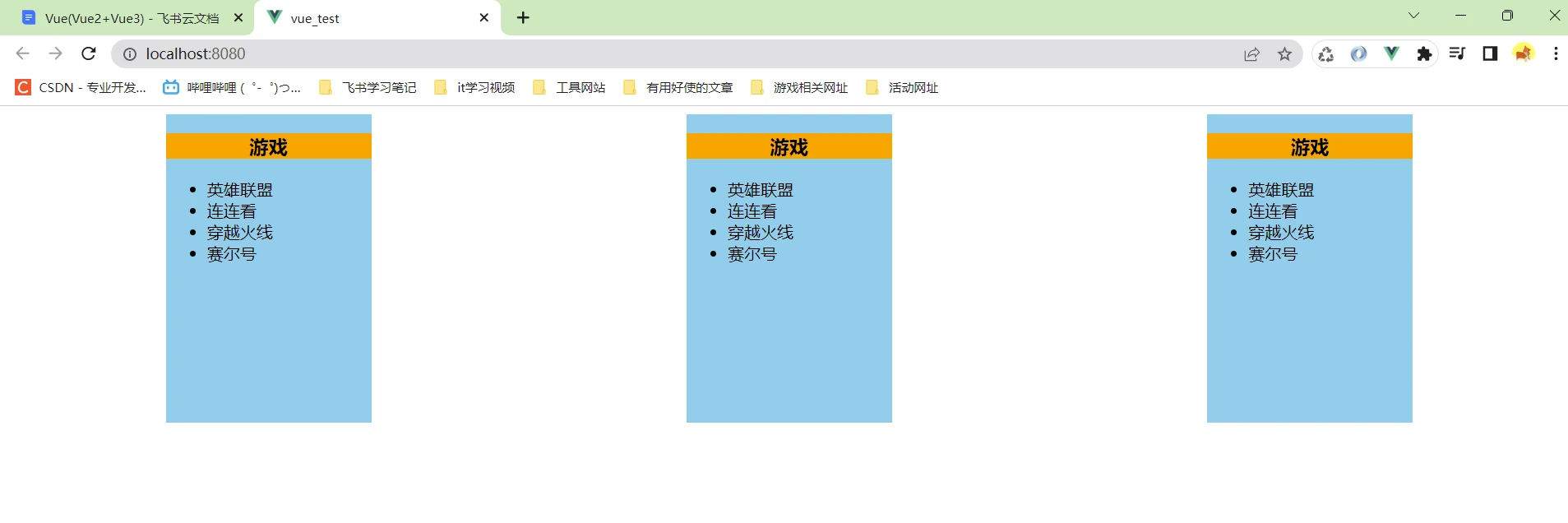Open the 飞书学习笔记 bookmark folder
This screenshot has height=523, width=1568.
click(368, 87)
